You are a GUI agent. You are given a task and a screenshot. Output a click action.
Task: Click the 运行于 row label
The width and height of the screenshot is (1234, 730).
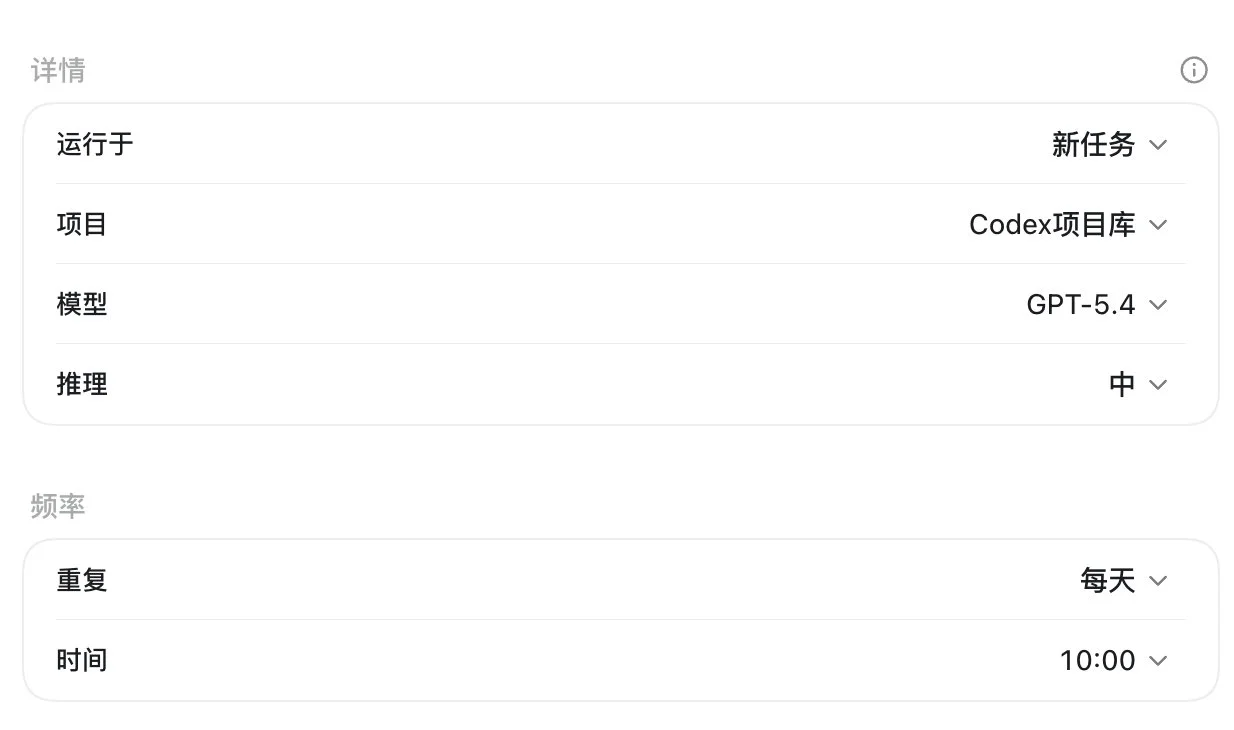pos(95,145)
